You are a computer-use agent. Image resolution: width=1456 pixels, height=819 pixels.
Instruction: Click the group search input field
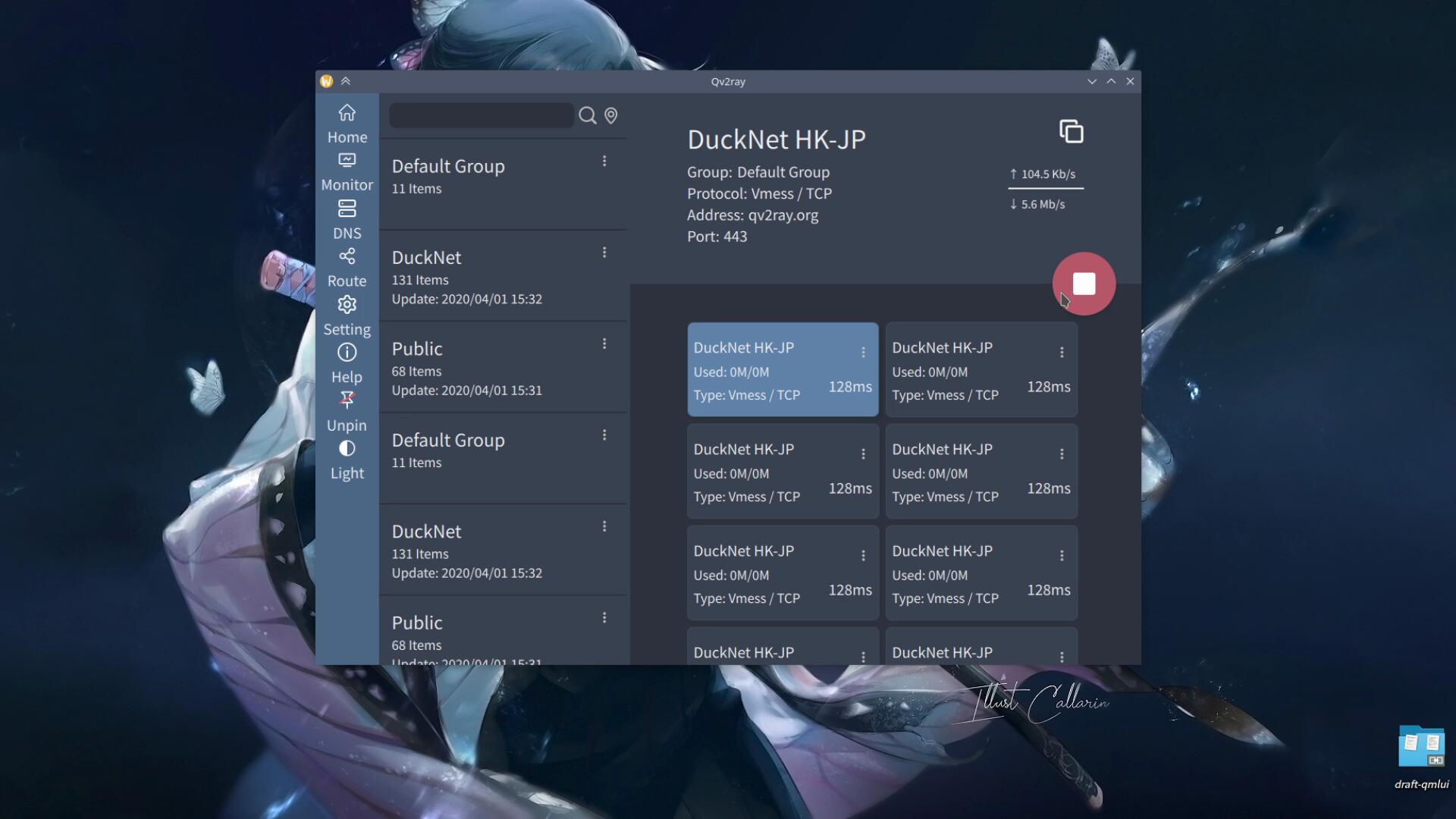click(481, 115)
